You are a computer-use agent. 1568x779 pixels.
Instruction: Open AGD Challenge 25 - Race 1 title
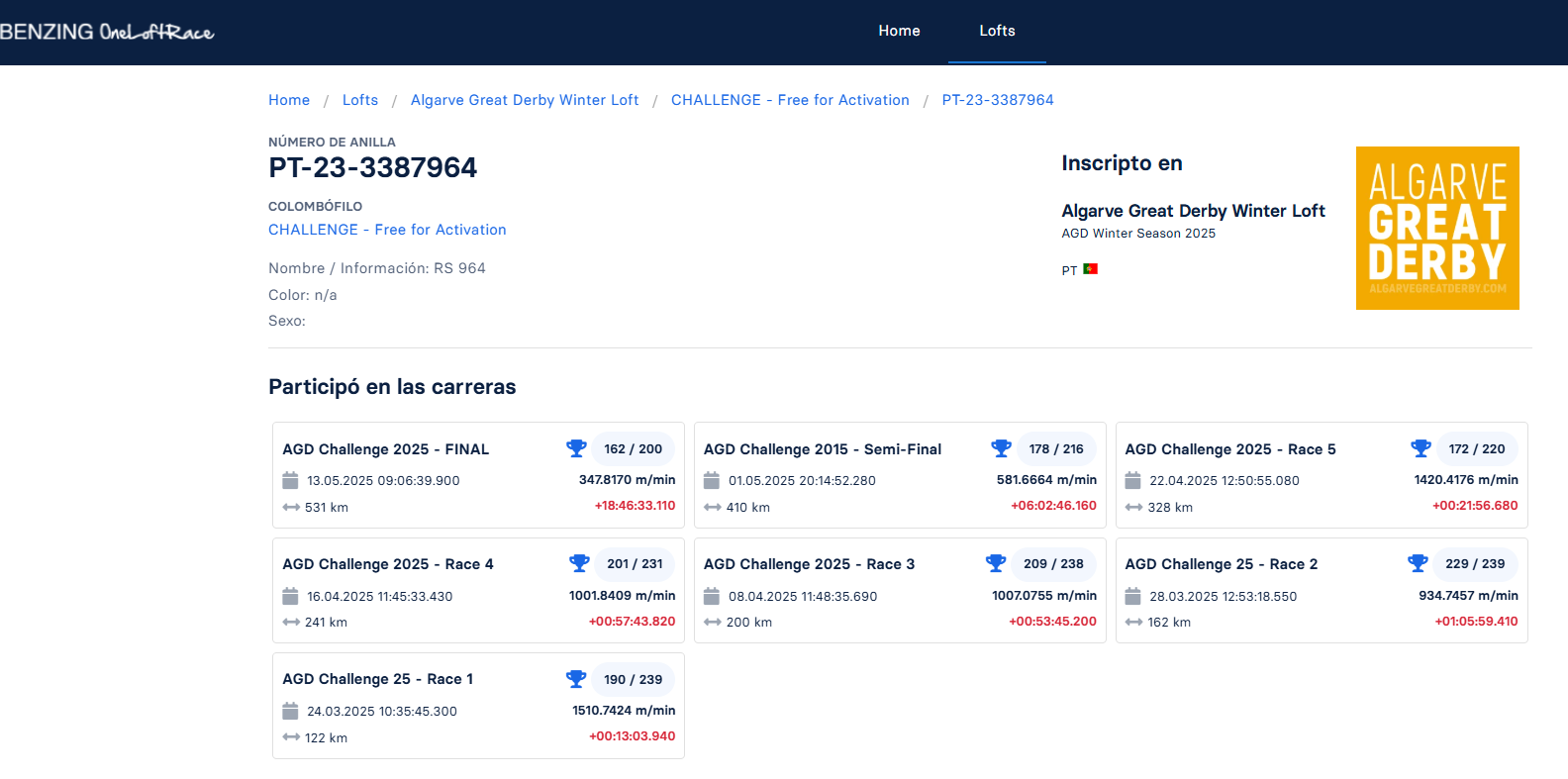pos(378,679)
